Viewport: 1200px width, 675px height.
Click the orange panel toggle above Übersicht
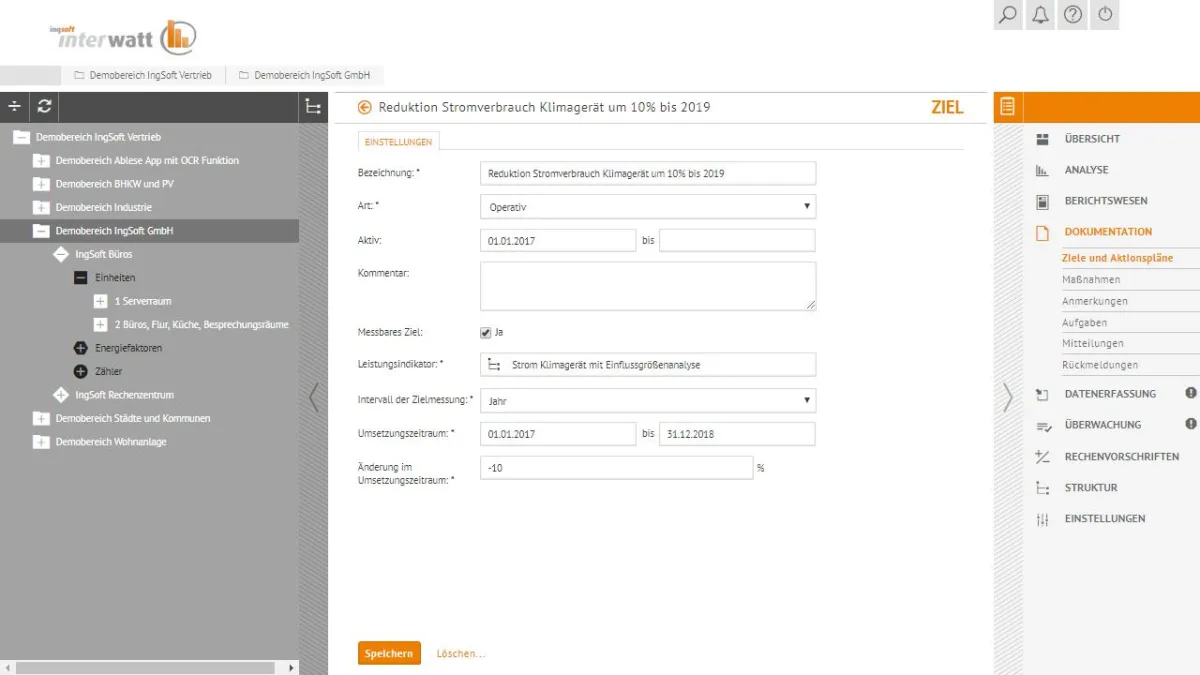tap(1007, 106)
